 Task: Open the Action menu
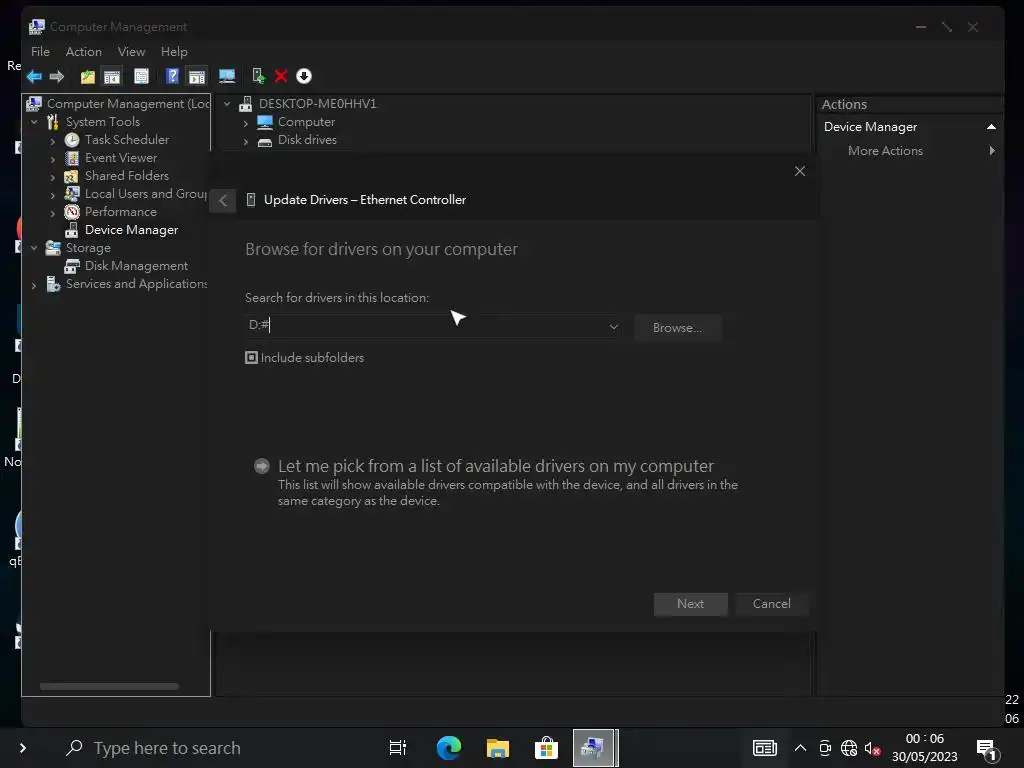pyautogui.click(x=84, y=52)
